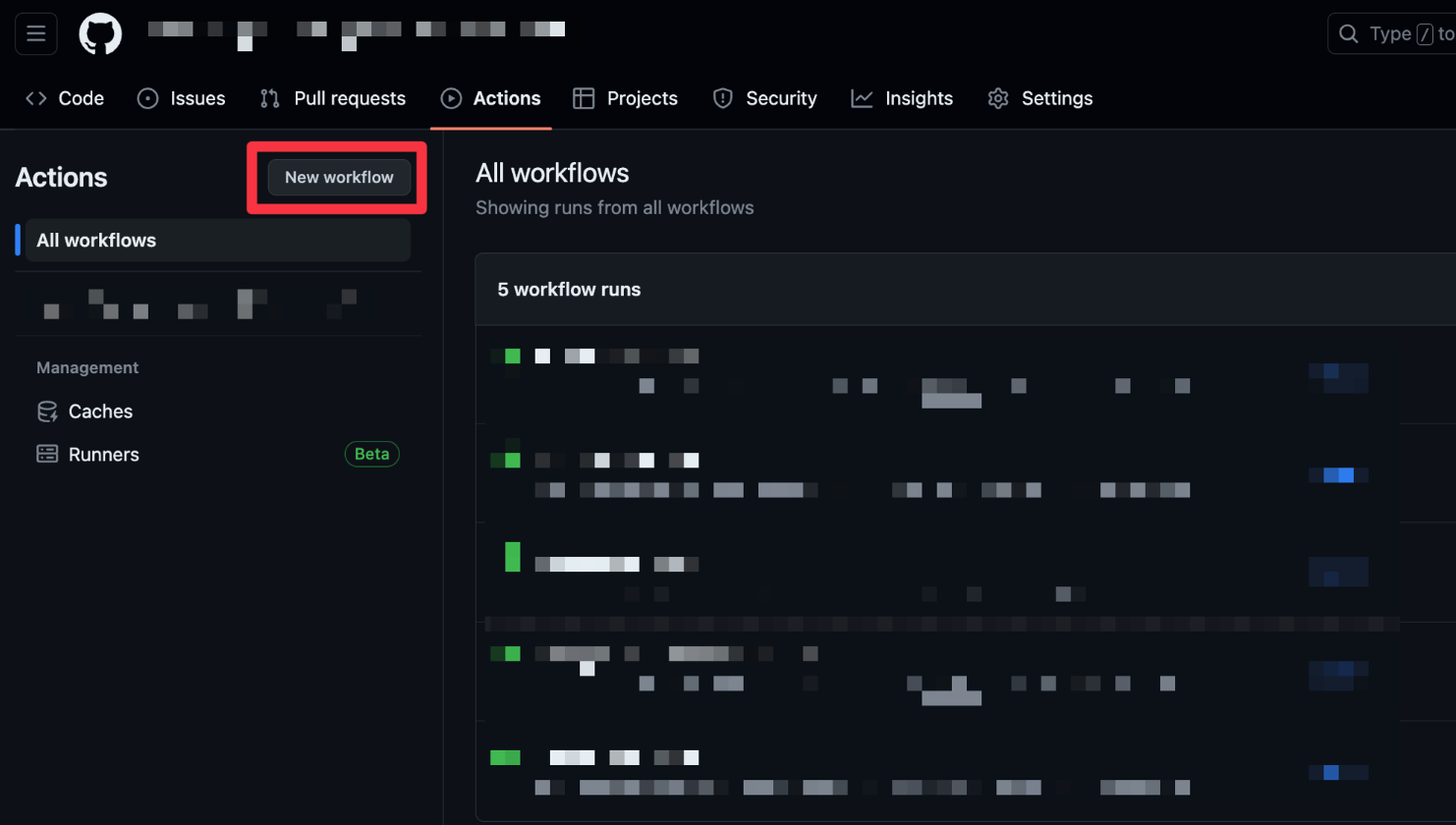Screen dimensions: 1456x825
Task: Click the Security shield icon
Action: [x=723, y=98]
